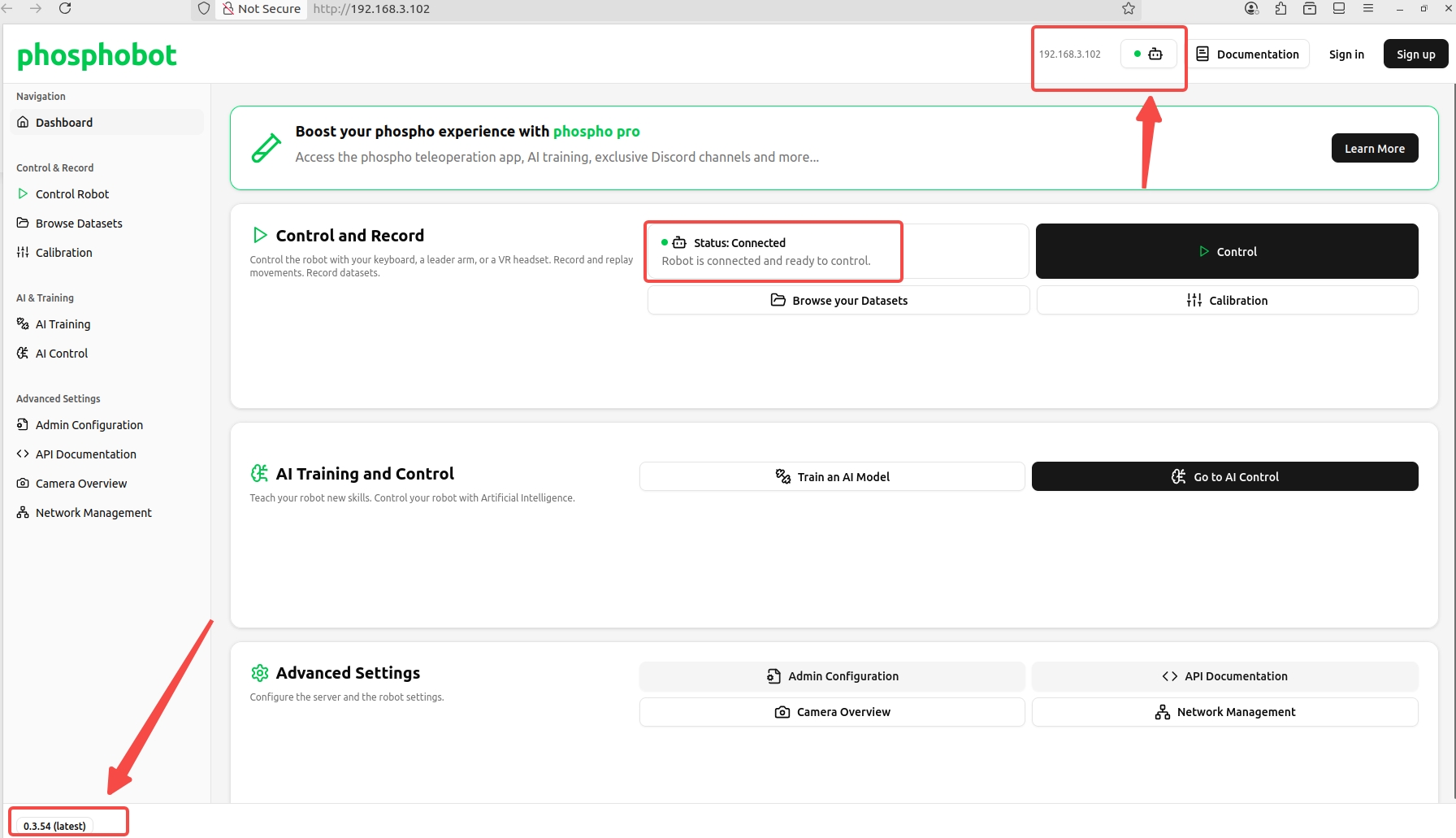Click Camera Overview button in Advanced Settings
Viewport: 1456px width, 838px height.
point(832,712)
